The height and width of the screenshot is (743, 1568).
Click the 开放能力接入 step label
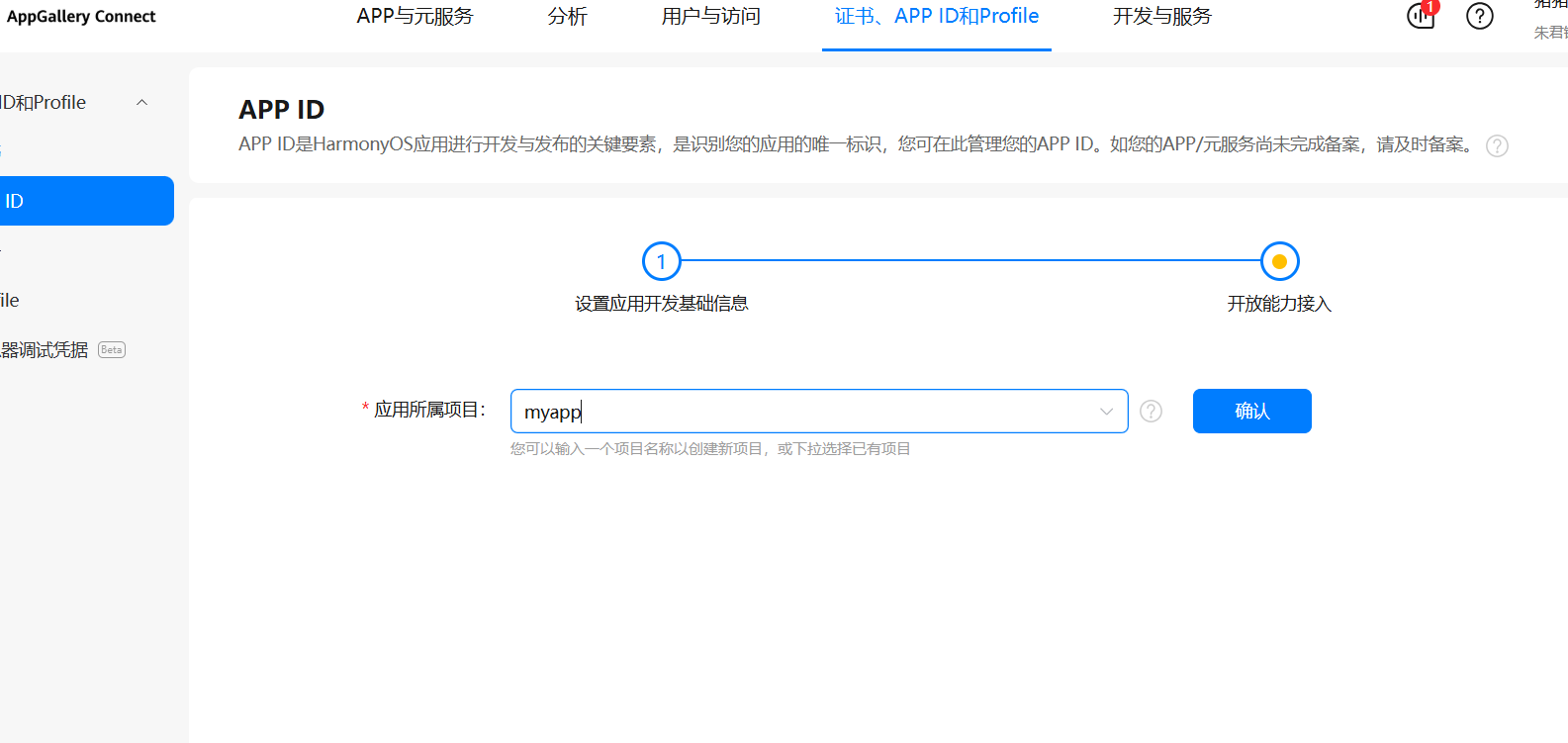tap(1280, 304)
